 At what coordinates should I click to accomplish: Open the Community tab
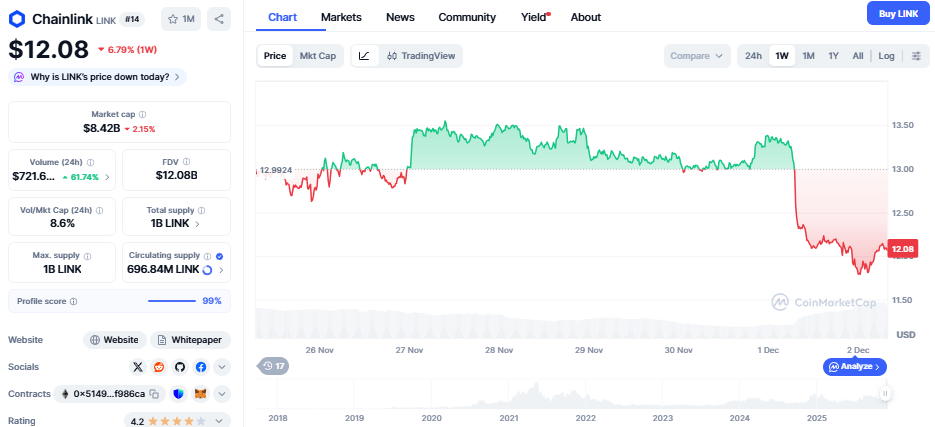pyautogui.click(x=467, y=17)
